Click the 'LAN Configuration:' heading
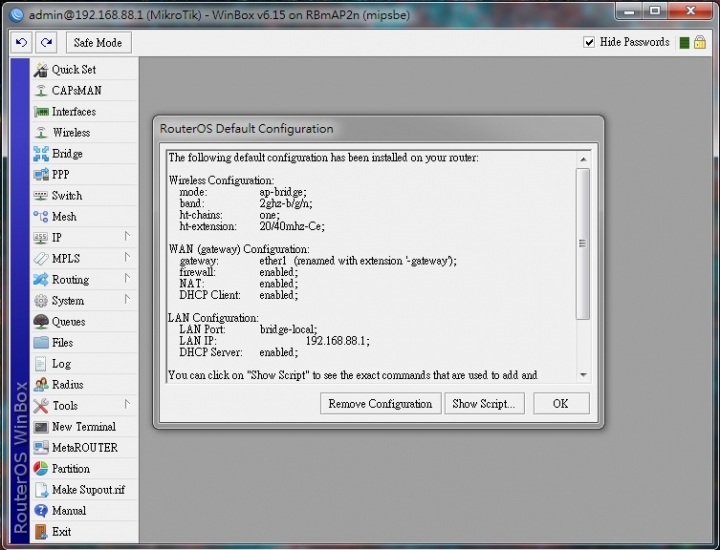The height and width of the screenshot is (550, 720). pyautogui.click(x=213, y=318)
